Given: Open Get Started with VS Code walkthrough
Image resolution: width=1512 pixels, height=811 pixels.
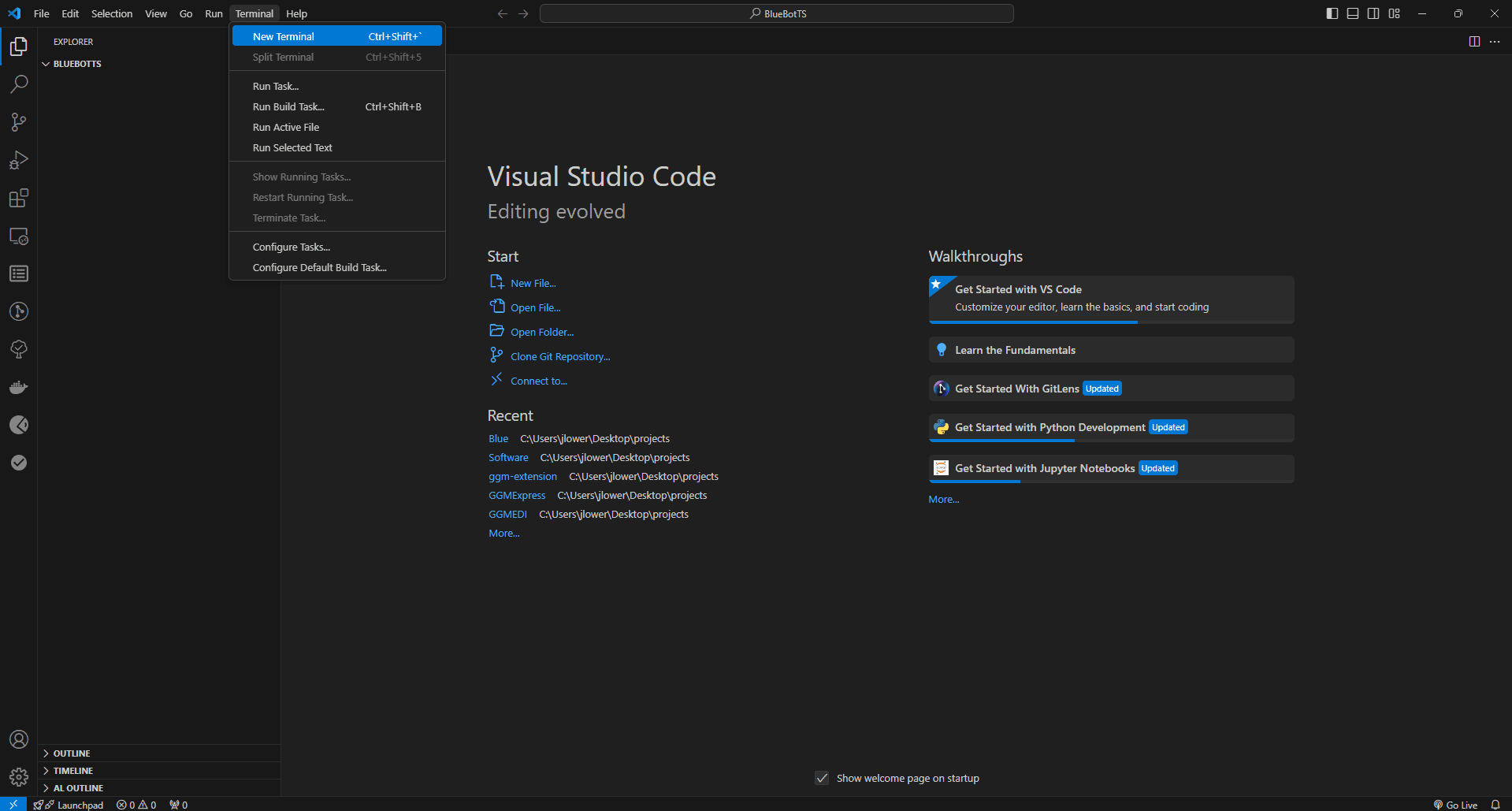Looking at the screenshot, I should [x=1111, y=299].
